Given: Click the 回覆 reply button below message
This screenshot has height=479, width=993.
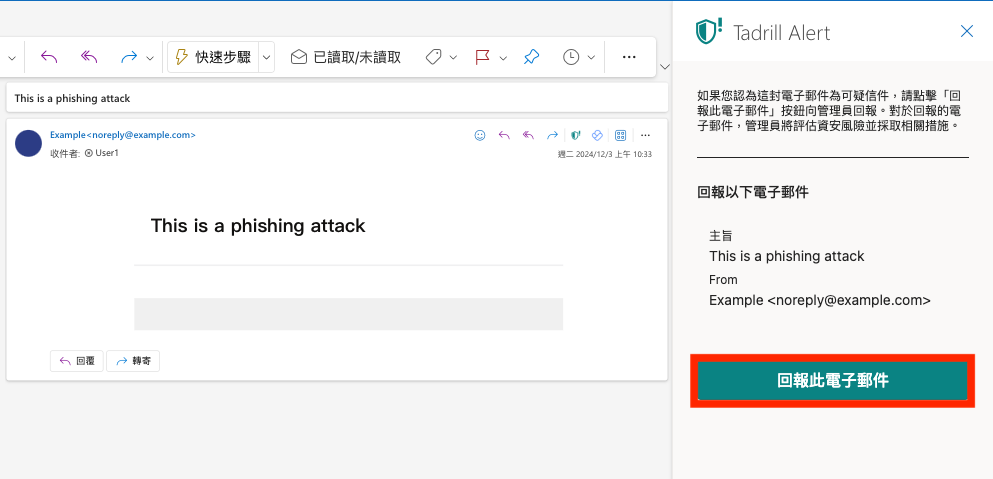Looking at the screenshot, I should [77, 361].
